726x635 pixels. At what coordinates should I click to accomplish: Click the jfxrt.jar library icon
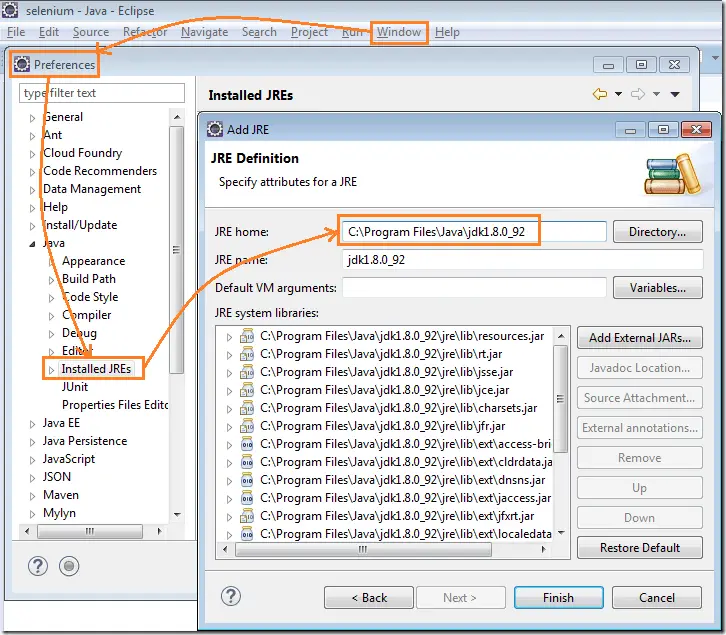(x=247, y=516)
